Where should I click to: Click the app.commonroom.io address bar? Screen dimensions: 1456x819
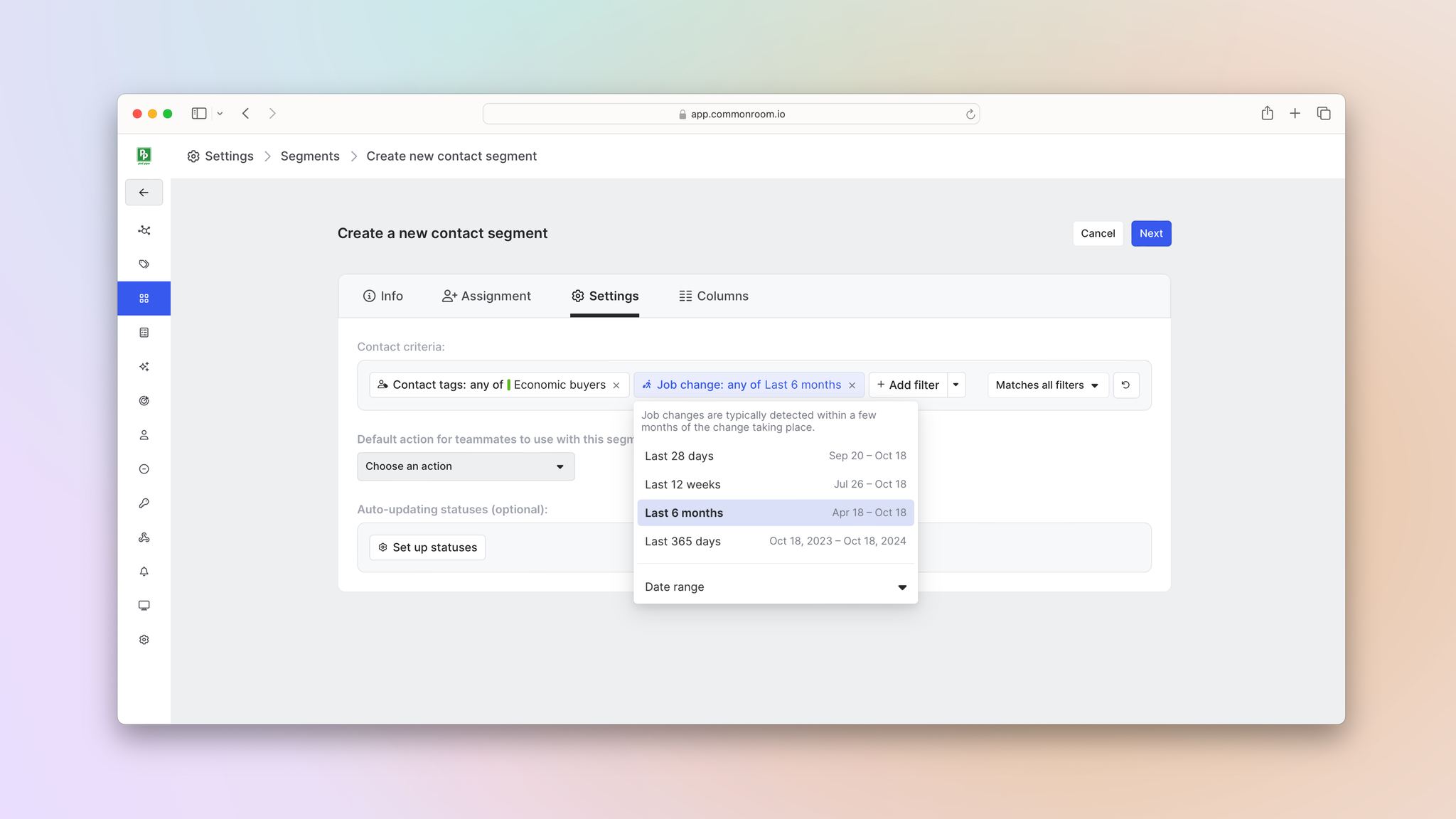[731, 114]
